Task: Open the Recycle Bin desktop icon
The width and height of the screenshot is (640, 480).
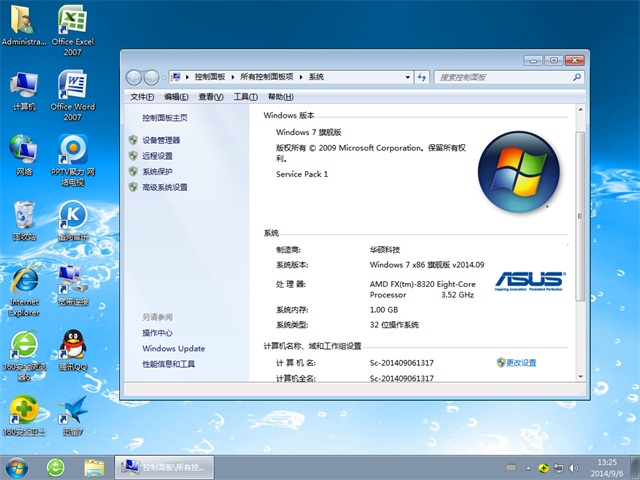Action: 24,215
